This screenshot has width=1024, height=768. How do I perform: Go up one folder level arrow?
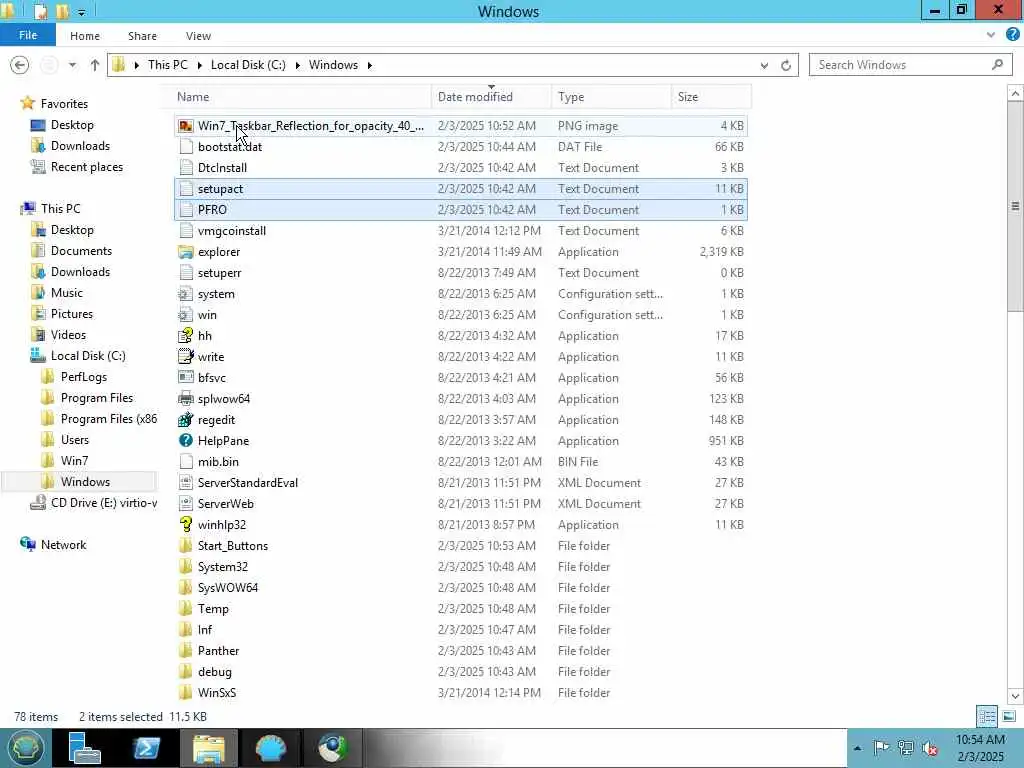point(95,65)
